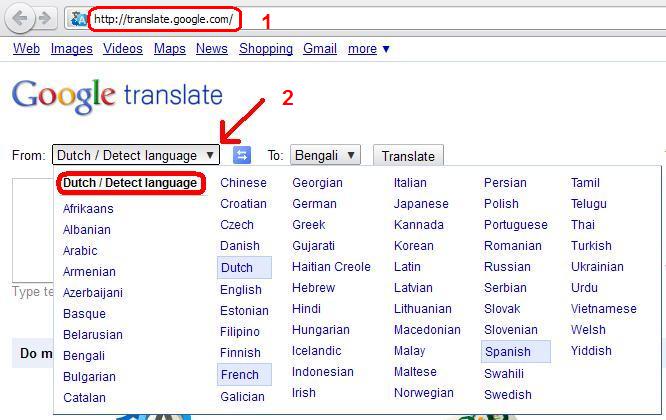Open the Maps link

pyautogui.click(x=169, y=49)
